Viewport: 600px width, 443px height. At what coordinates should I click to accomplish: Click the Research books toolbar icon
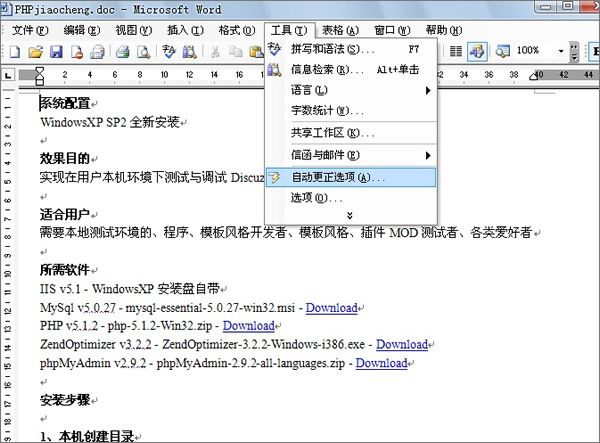[x=189, y=51]
